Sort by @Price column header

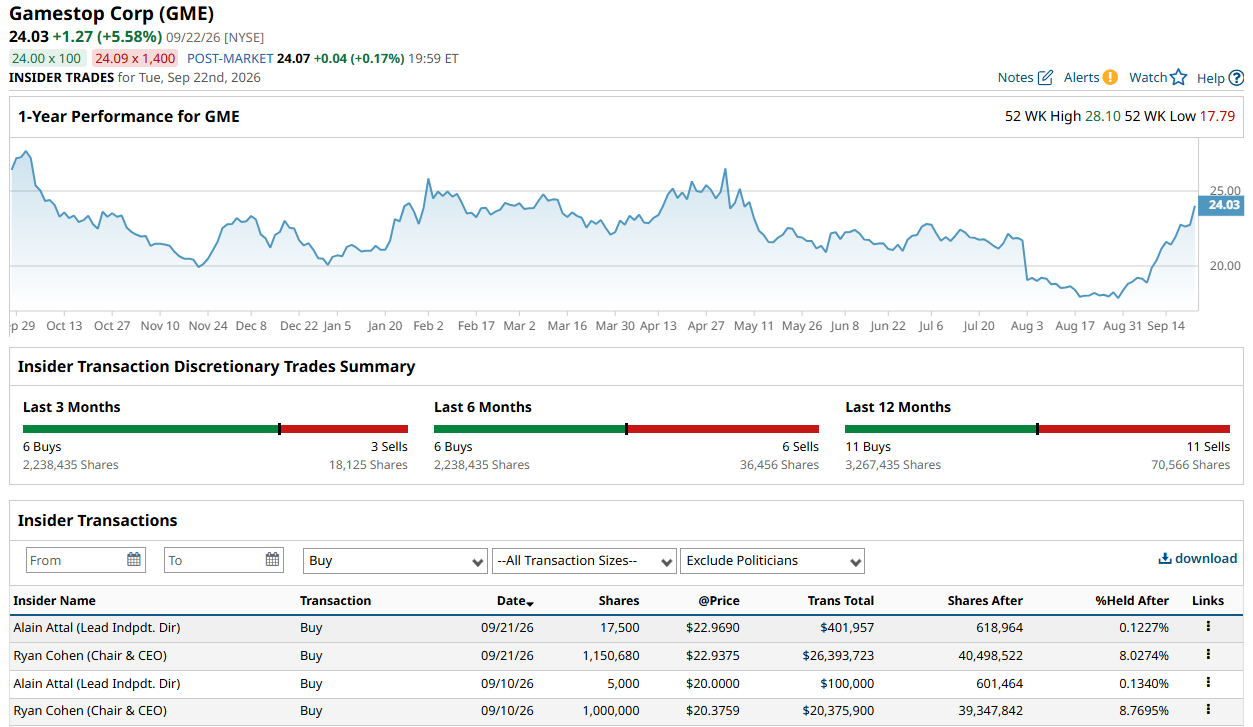pyautogui.click(x=719, y=601)
